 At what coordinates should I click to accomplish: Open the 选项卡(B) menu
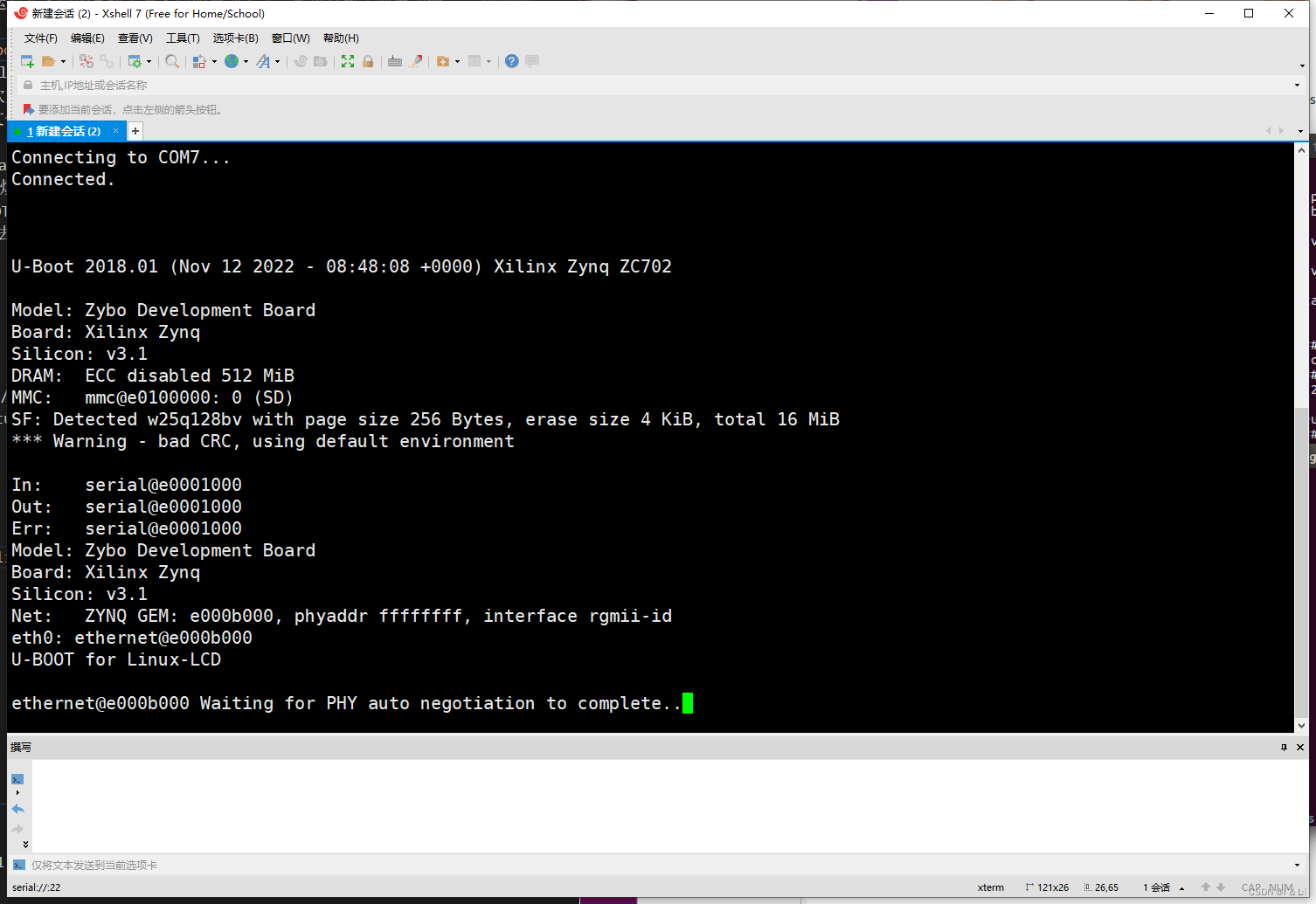pyautogui.click(x=236, y=38)
